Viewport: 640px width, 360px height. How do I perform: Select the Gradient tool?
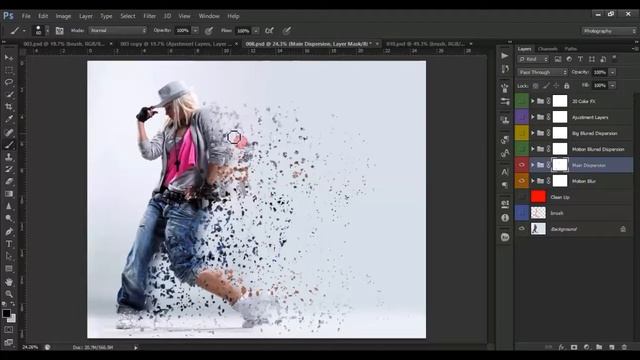(9, 194)
